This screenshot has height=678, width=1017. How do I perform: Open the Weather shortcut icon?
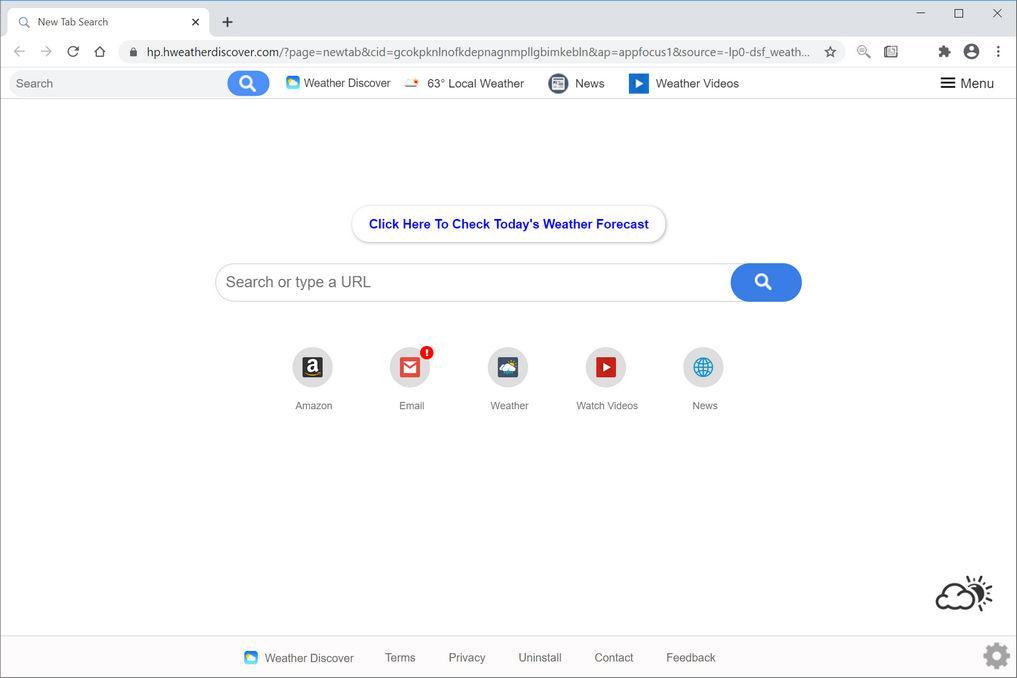point(508,367)
